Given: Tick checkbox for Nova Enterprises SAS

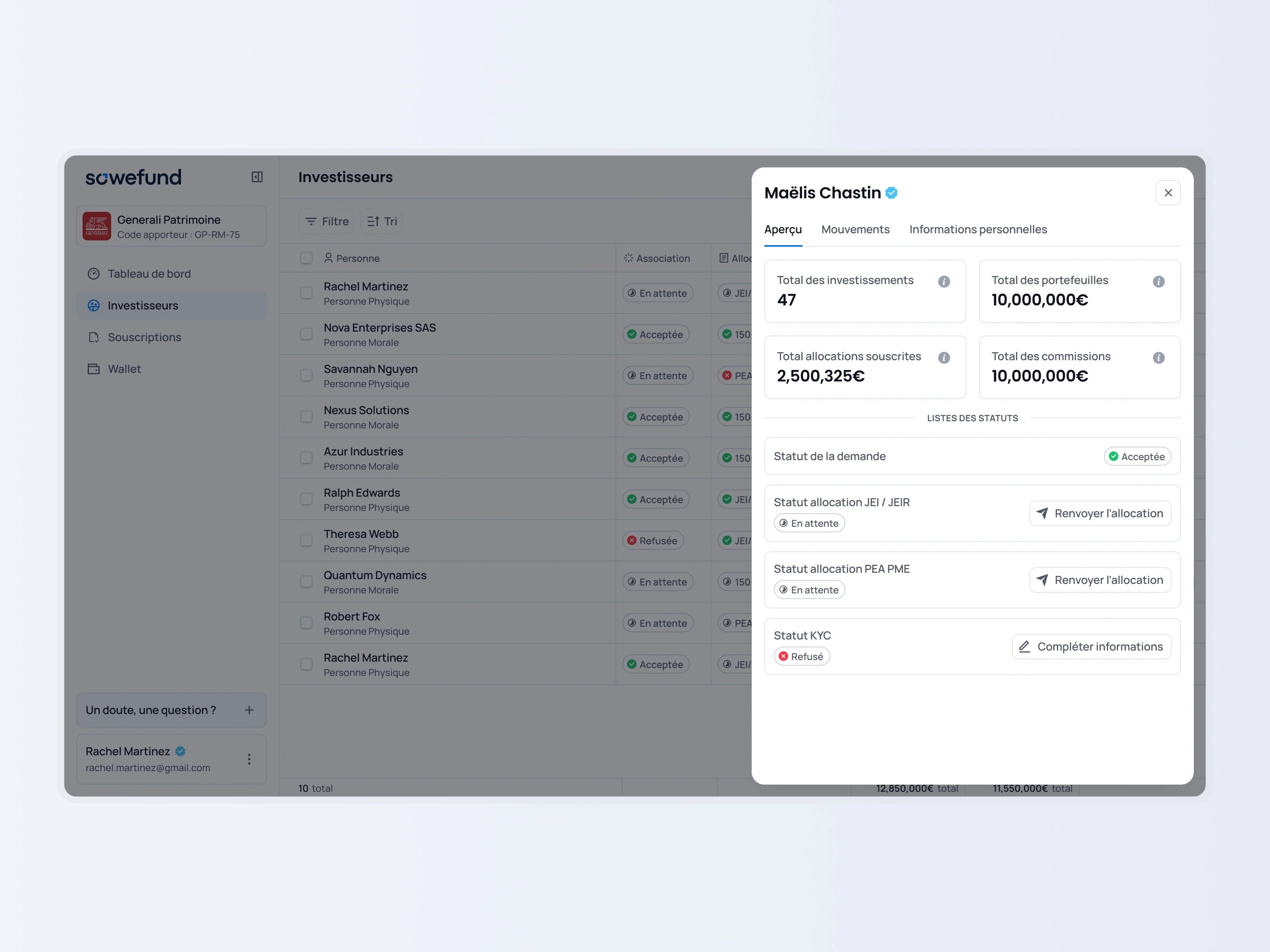Looking at the screenshot, I should (x=307, y=334).
